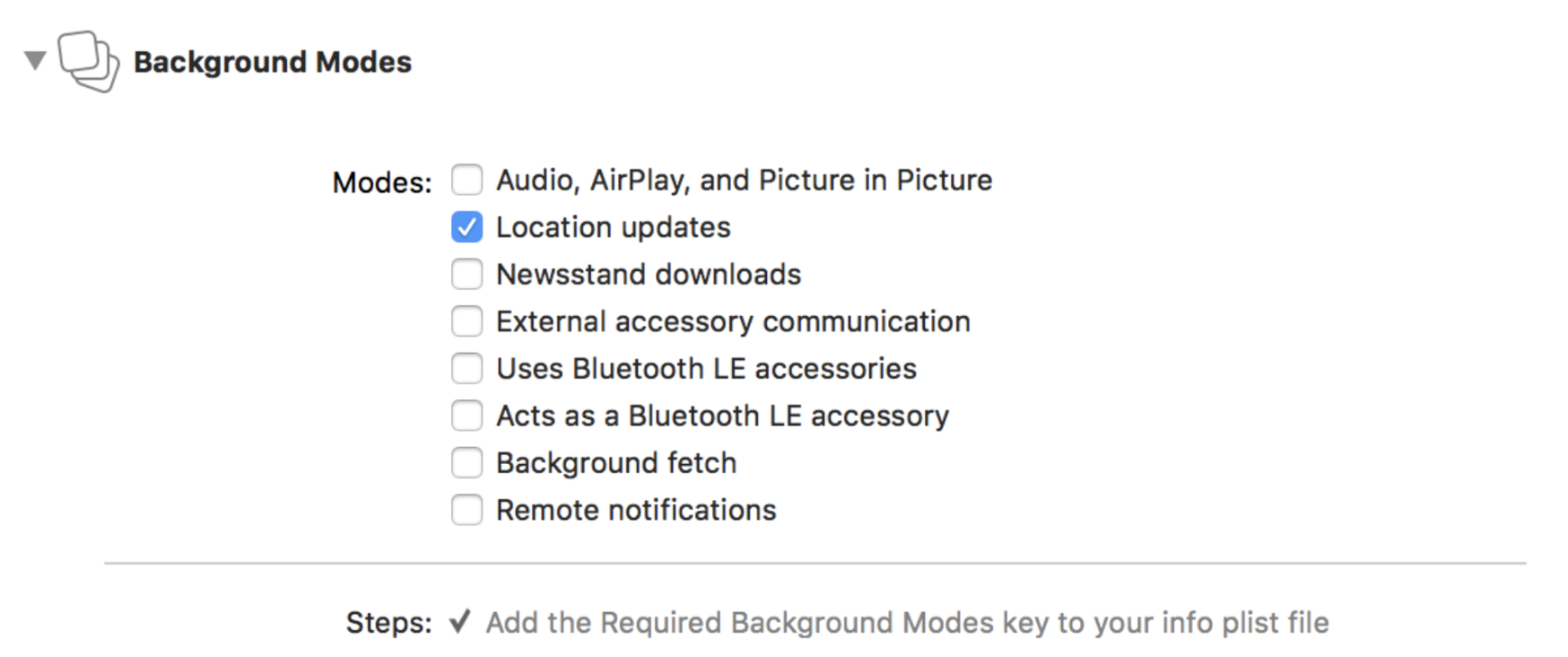Enable Newsstand downloads mode
The height and width of the screenshot is (657, 1568).
point(466,274)
